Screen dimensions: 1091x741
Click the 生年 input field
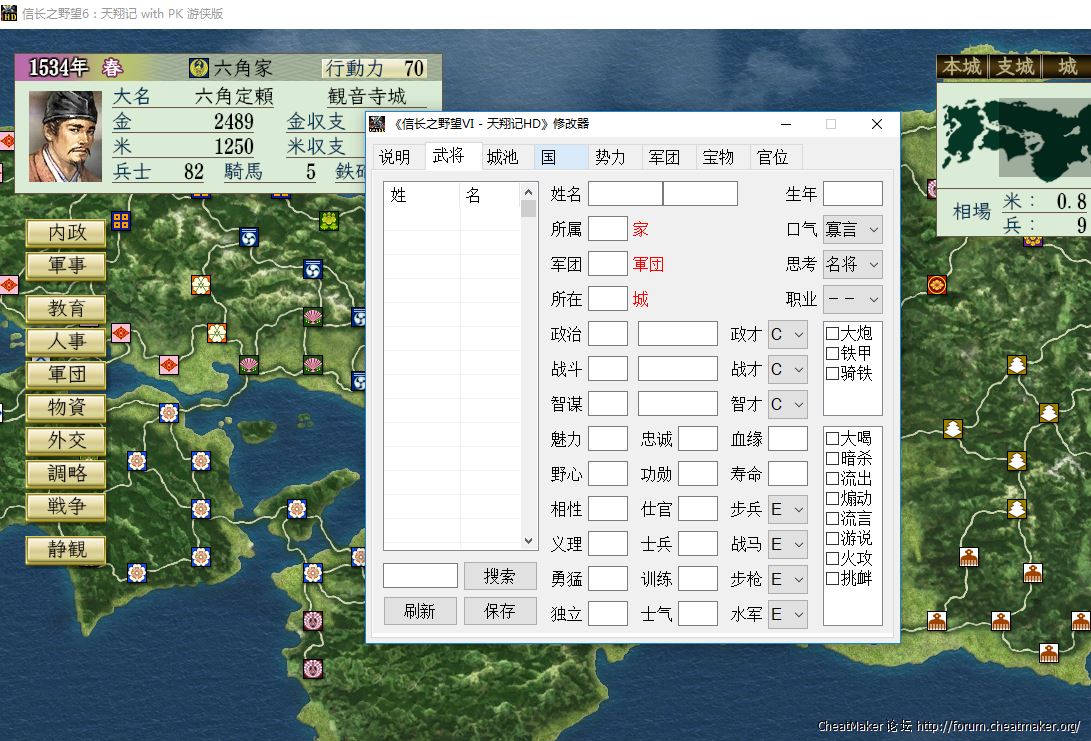[x=852, y=194]
